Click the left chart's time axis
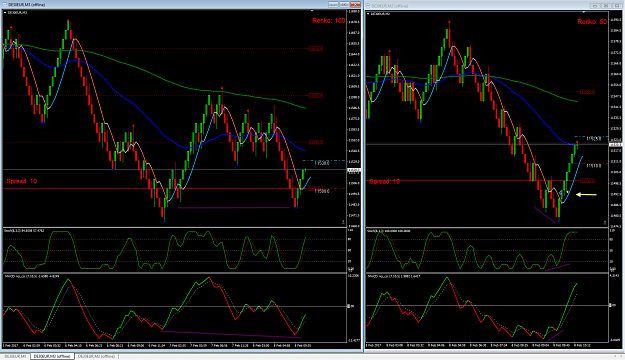 [175, 345]
